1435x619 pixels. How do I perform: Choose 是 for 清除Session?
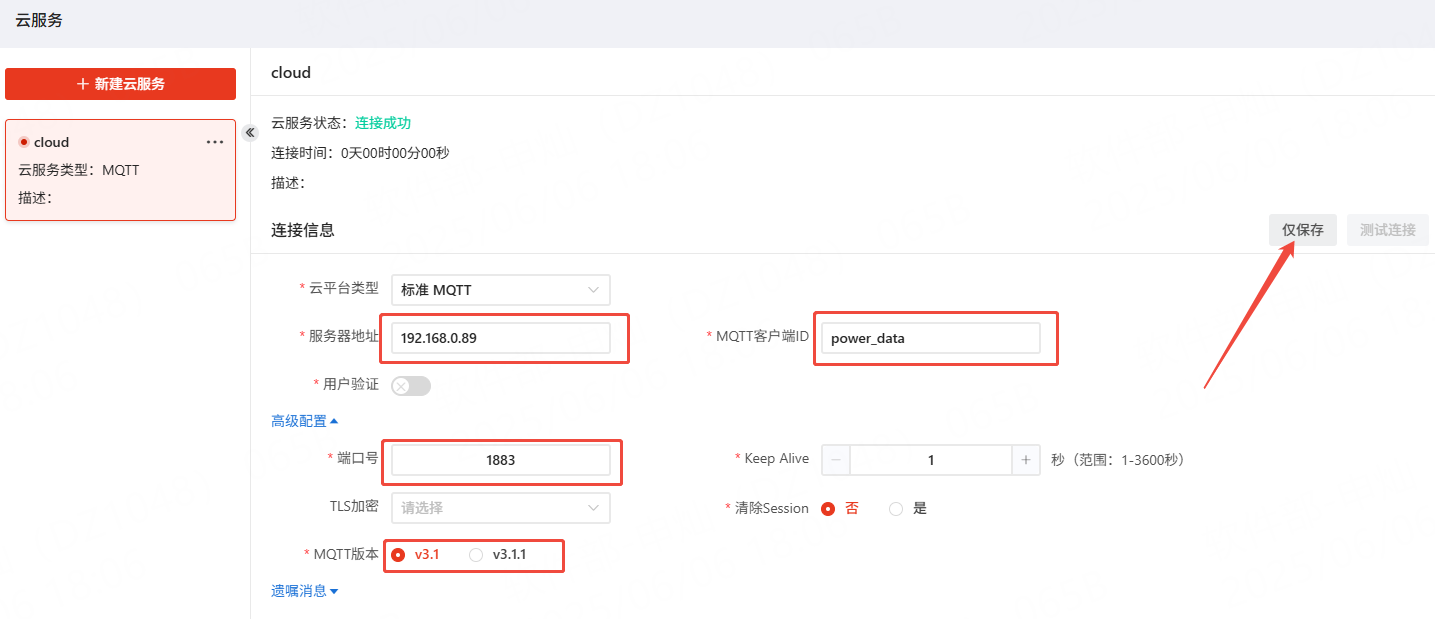coord(896,508)
